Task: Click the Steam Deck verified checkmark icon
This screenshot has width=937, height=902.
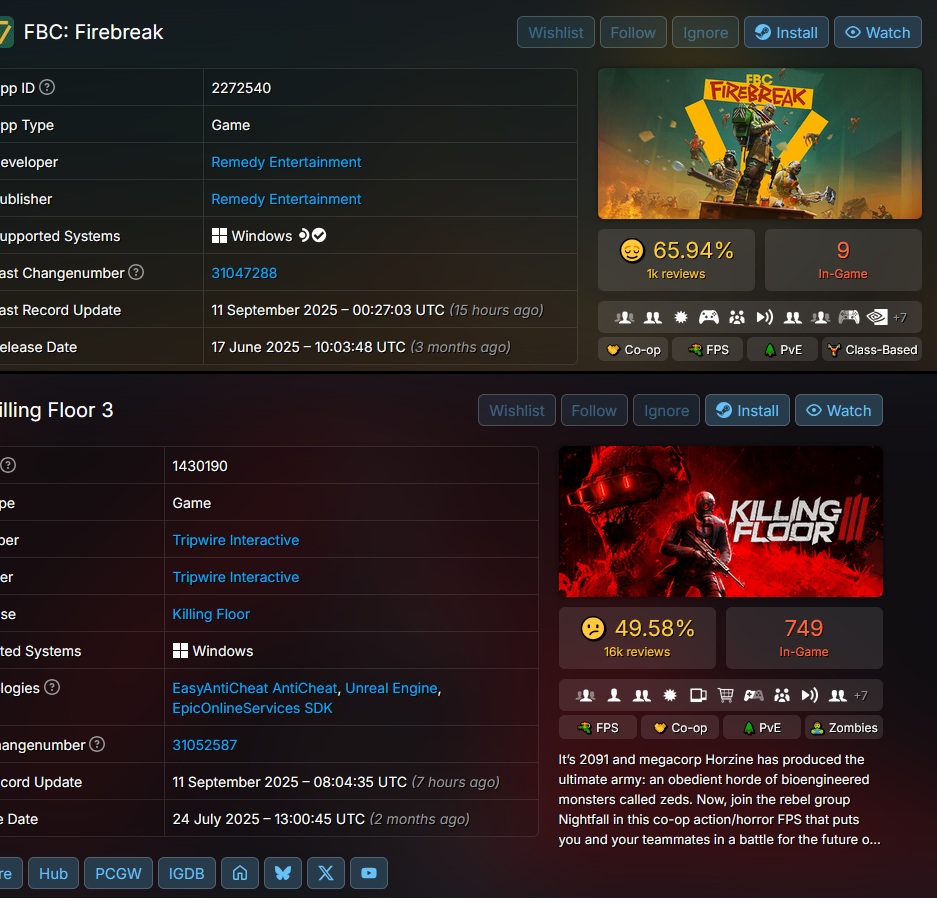Action: point(319,236)
